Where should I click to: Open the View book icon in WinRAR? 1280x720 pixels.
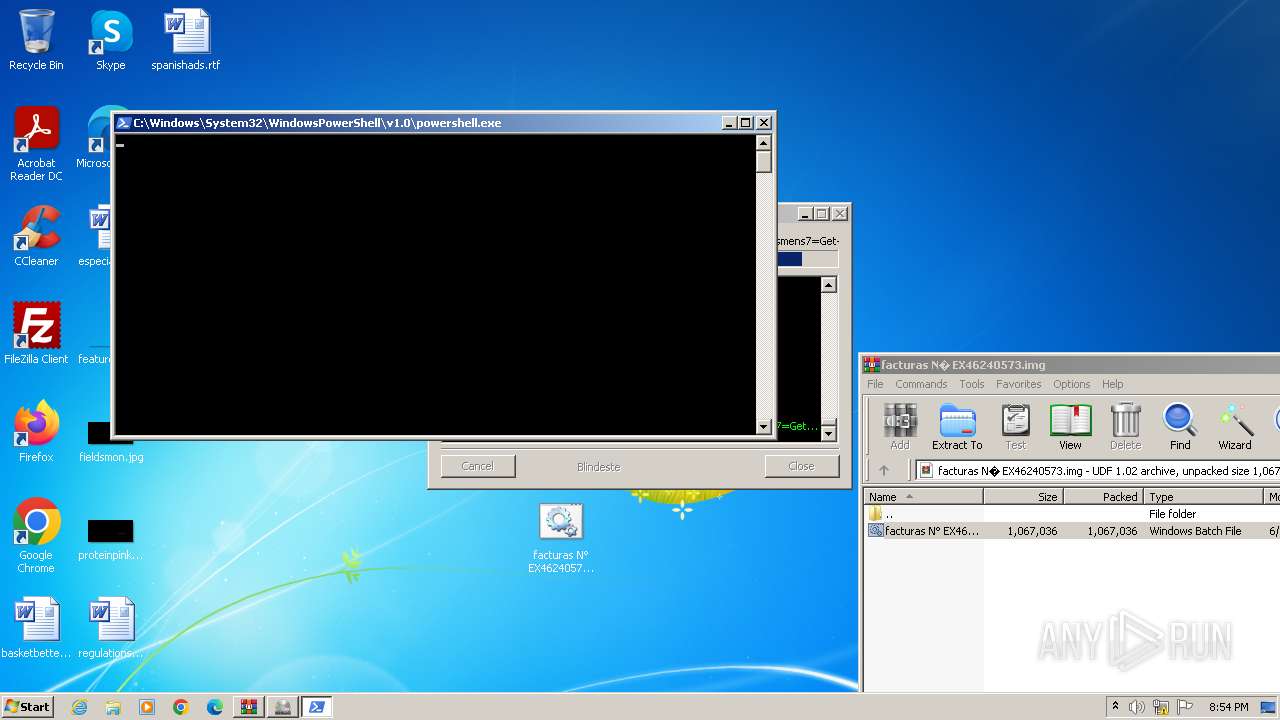coord(1070,427)
